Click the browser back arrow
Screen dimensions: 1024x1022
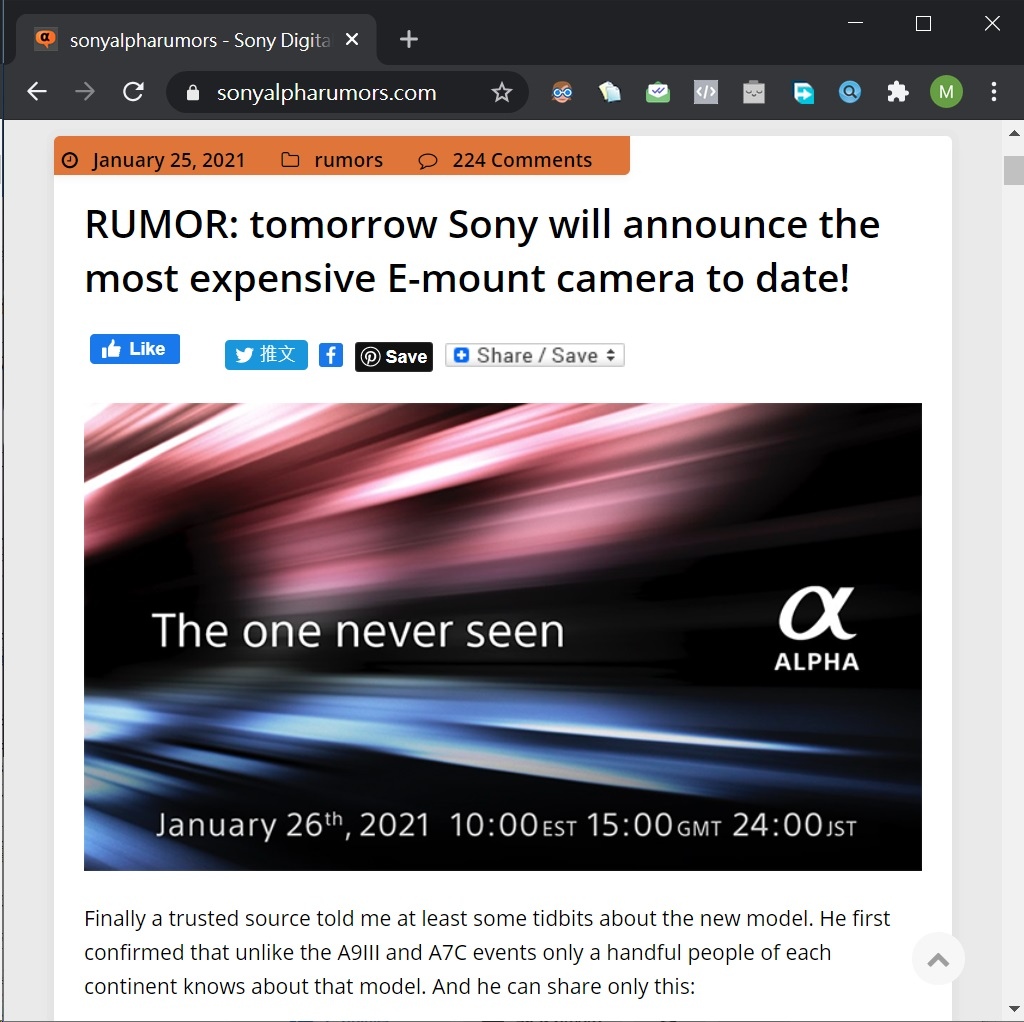[x=37, y=92]
